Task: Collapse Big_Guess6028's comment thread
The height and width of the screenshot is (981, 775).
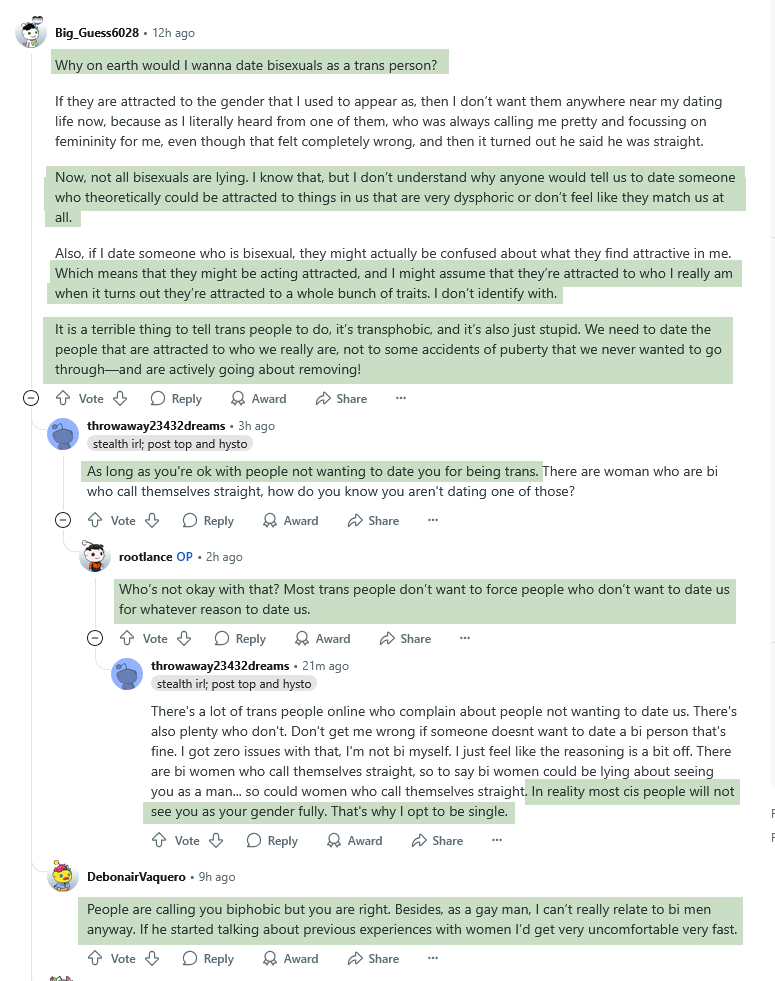Action: pos(31,398)
